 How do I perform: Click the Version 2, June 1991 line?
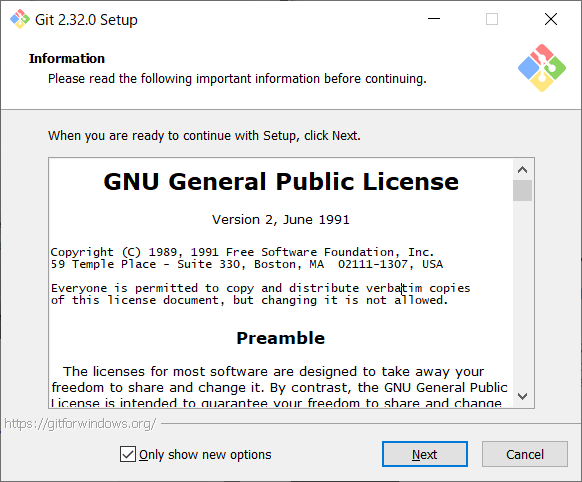pos(281,220)
